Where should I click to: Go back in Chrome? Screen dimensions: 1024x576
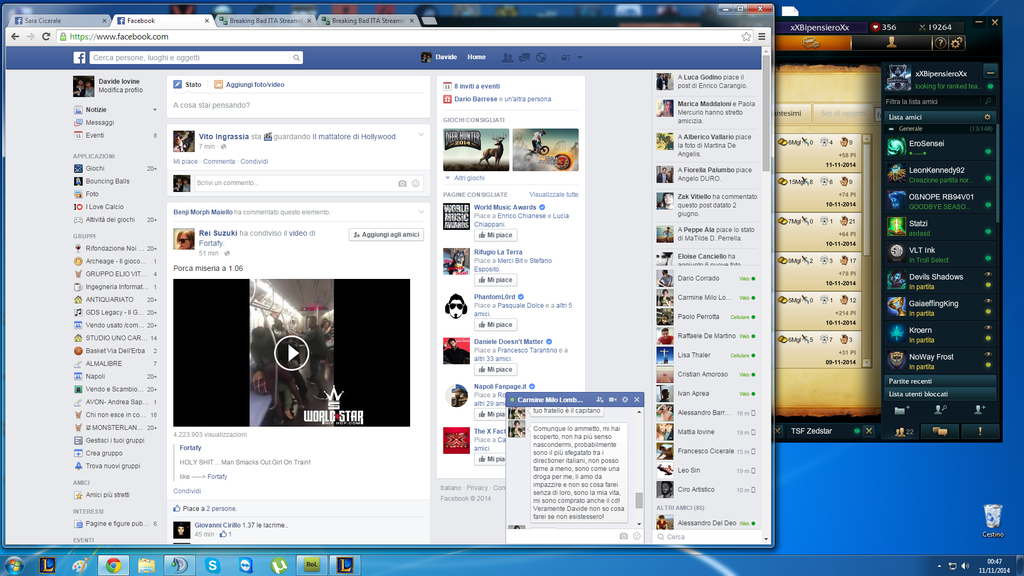click(15, 37)
